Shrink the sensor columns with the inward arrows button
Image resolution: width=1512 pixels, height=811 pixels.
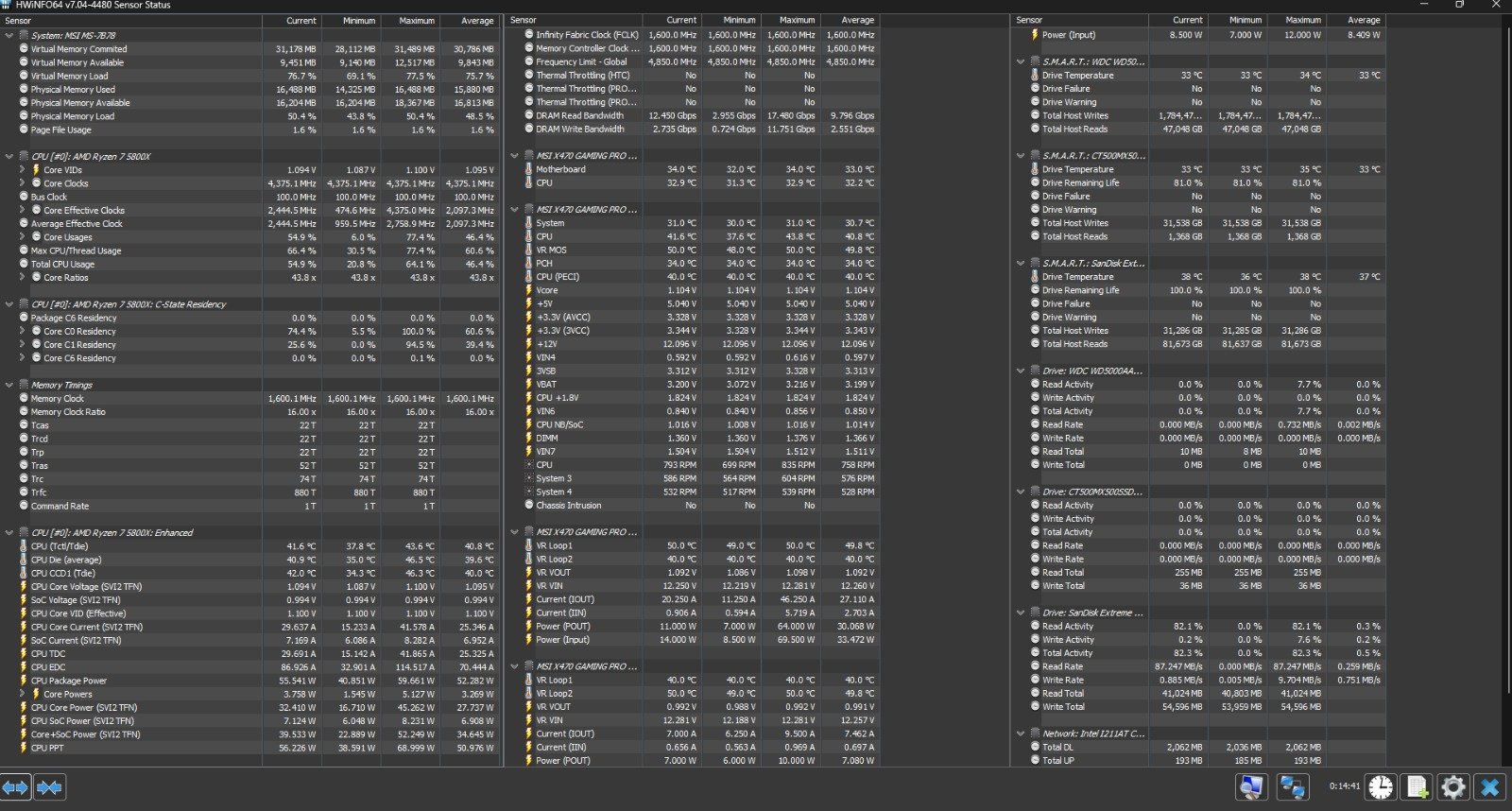click(x=49, y=786)
